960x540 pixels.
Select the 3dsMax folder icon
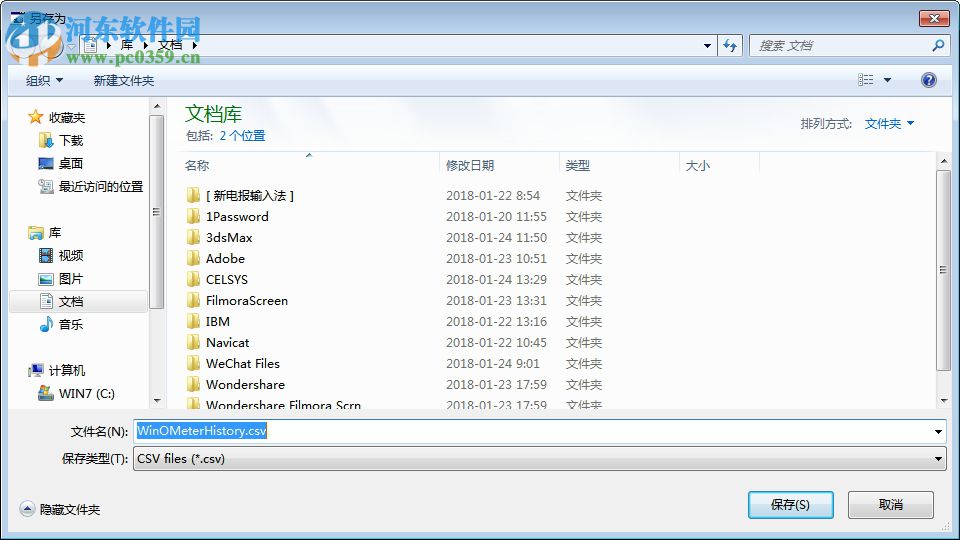coord(193,238)
